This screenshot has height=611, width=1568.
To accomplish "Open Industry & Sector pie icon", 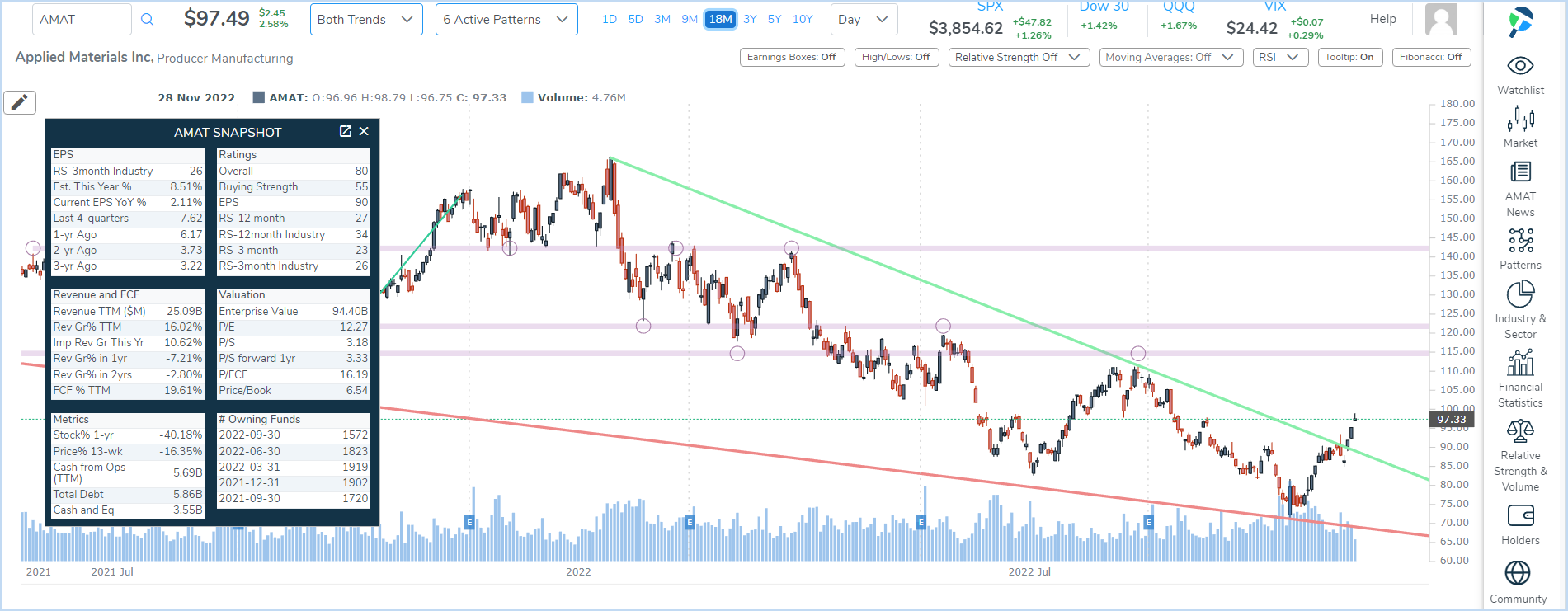I will click(1520, 294).
